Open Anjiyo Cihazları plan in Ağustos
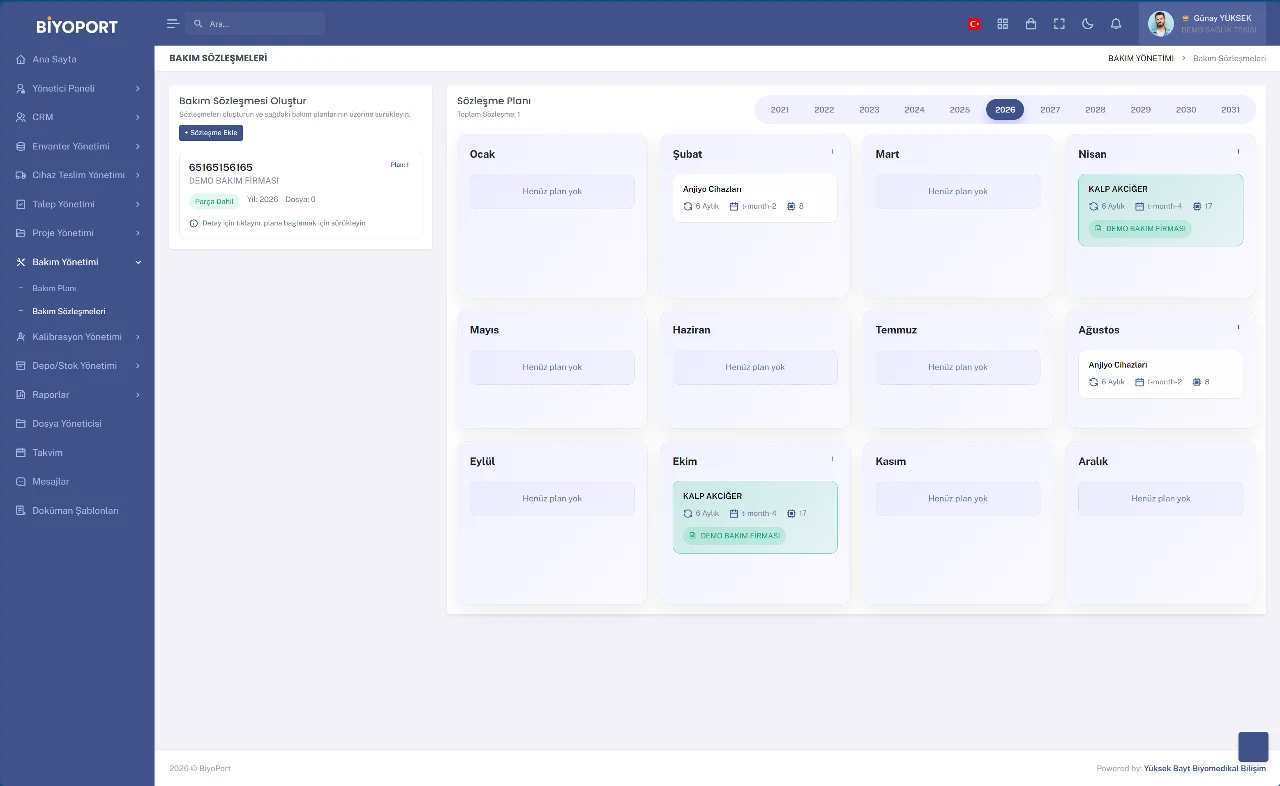This screenshot has width=1280, height=786. [x=1161, y=374]
